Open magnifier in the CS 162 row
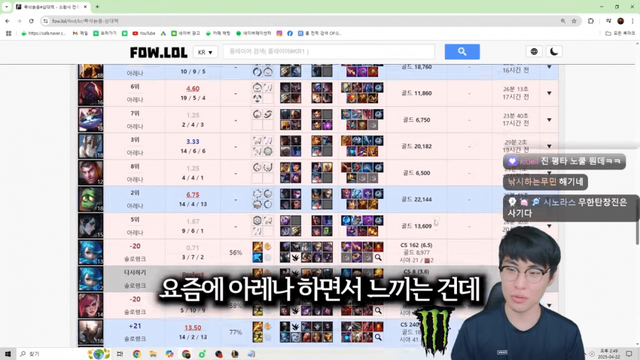 tap(378, 258)
